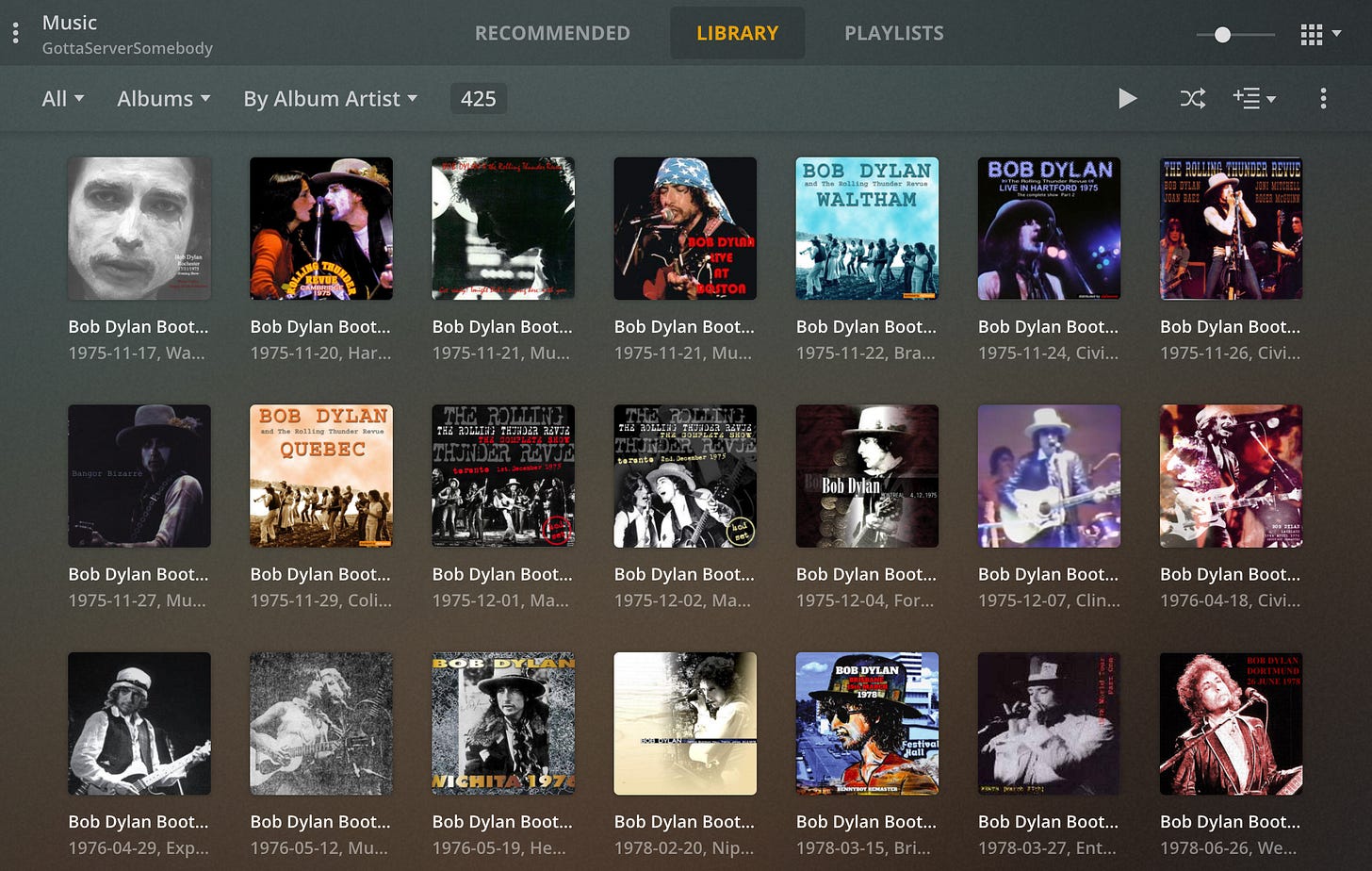Open the Live in Hartford 1975 cover

(x=1049, y=228)
